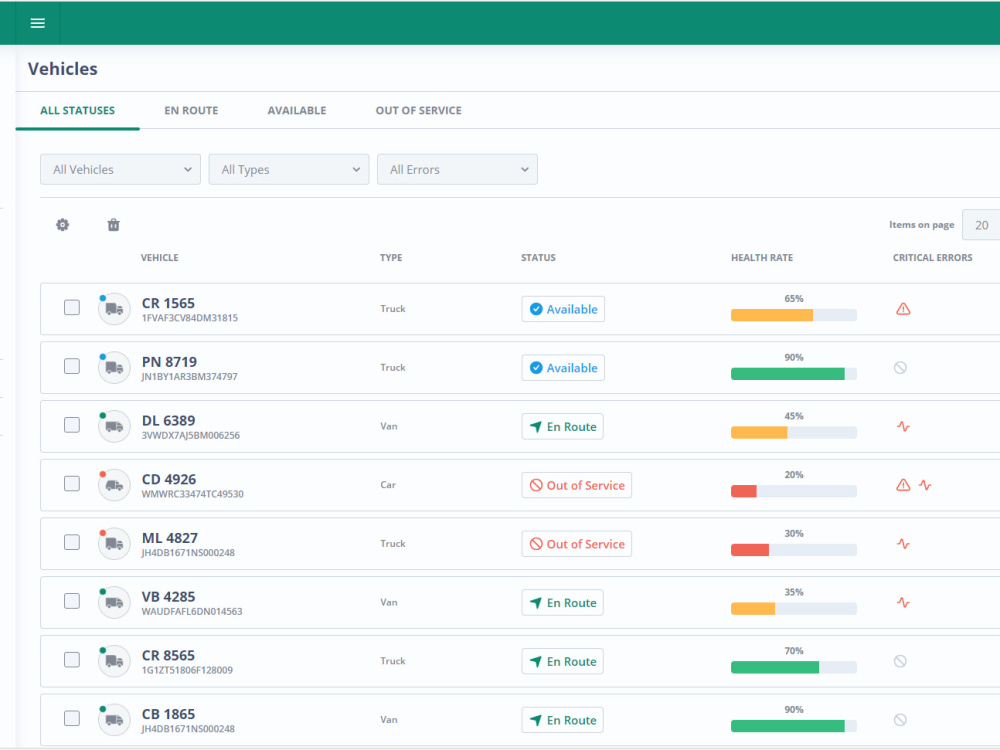This screenshot has width=1000, height=750.
Task: Click Out of Service status for ML 4827
Action: tap(577, 544)
